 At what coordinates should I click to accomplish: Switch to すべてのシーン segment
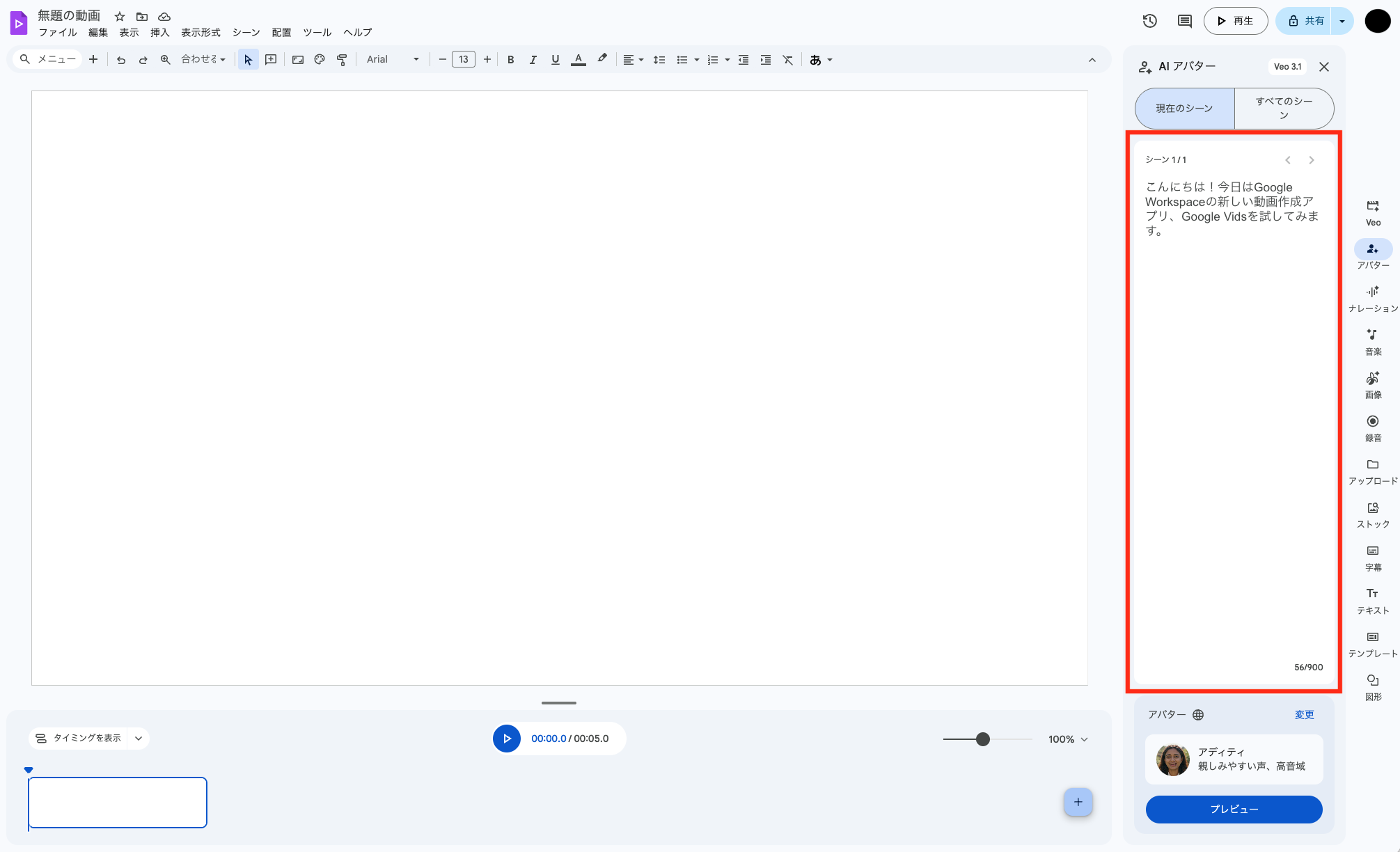pos(1284,109)
